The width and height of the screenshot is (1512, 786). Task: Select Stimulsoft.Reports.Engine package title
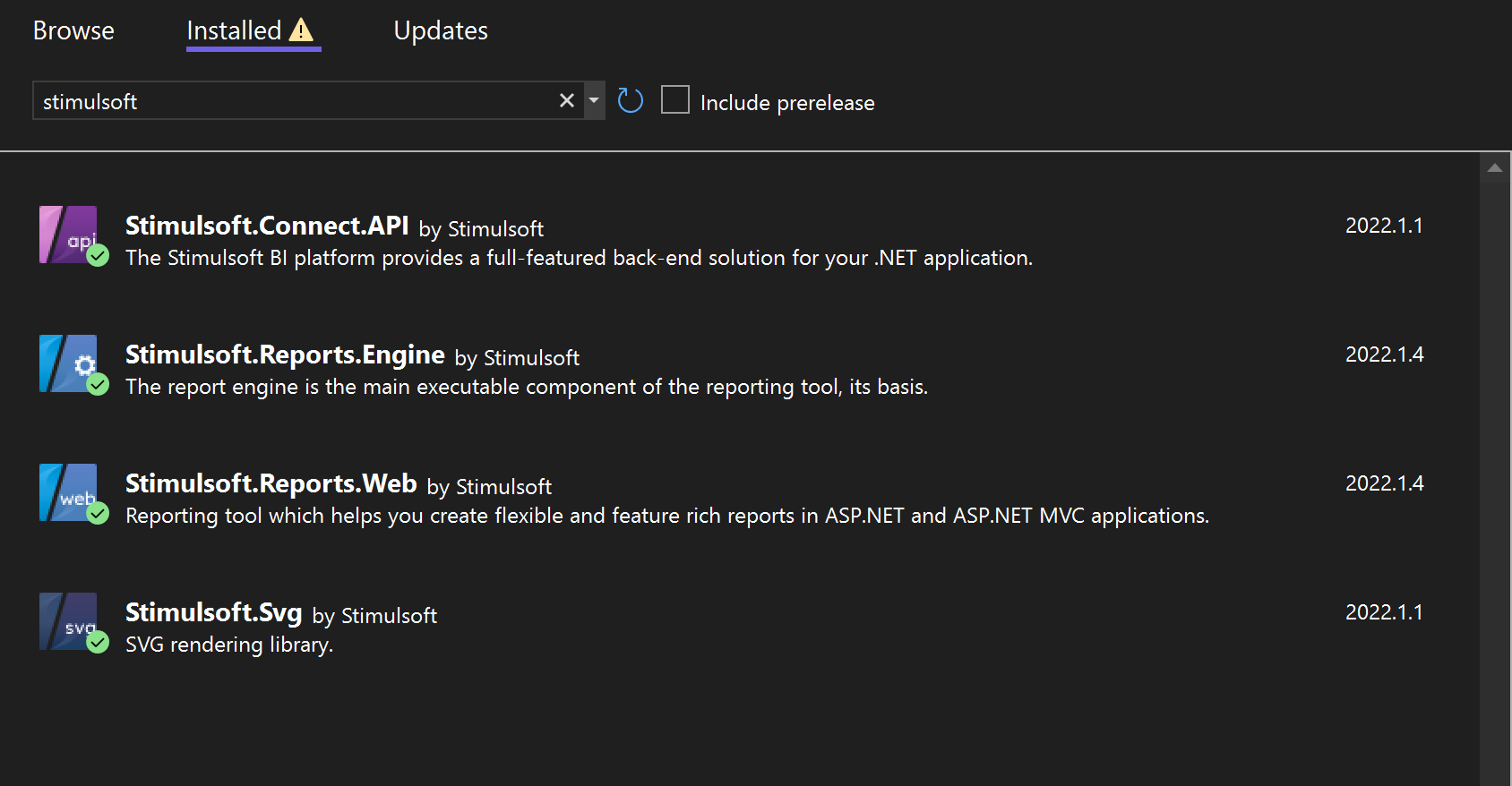click(285, 355)
